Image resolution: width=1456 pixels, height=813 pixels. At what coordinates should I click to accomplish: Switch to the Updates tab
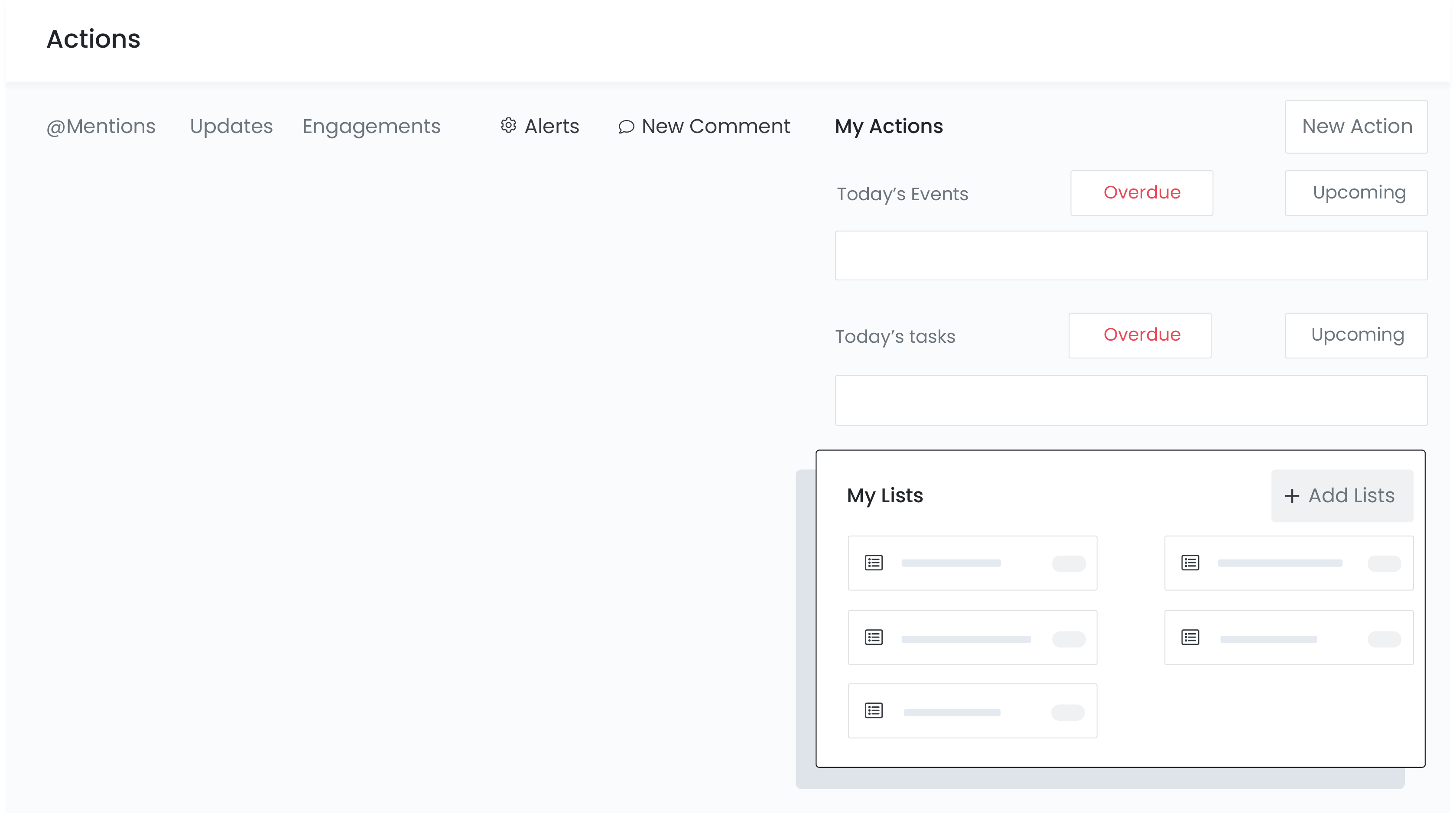(x=231, y=126)
